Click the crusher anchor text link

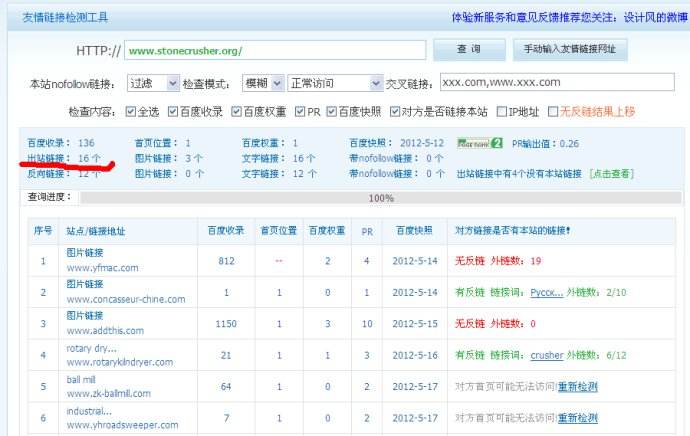(547, 355)
